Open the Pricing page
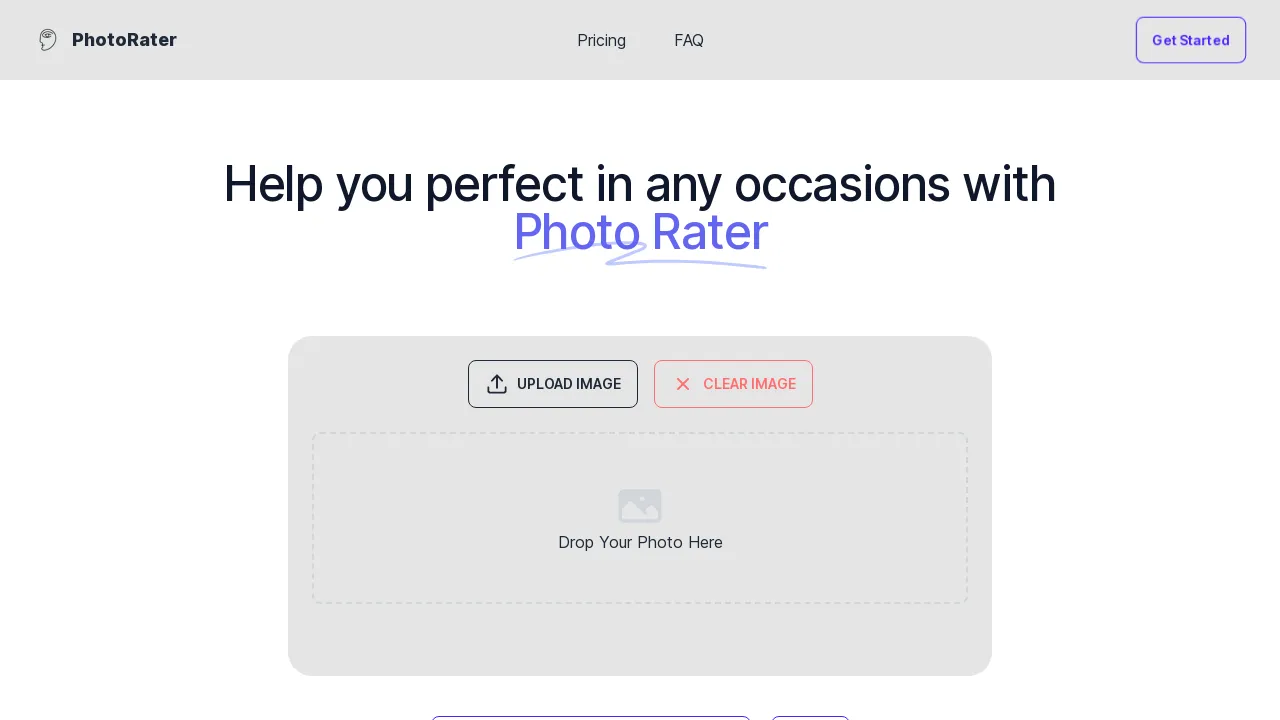This screenshot has width=1280, height=720. pyautogui.click(x=601, y=40)
